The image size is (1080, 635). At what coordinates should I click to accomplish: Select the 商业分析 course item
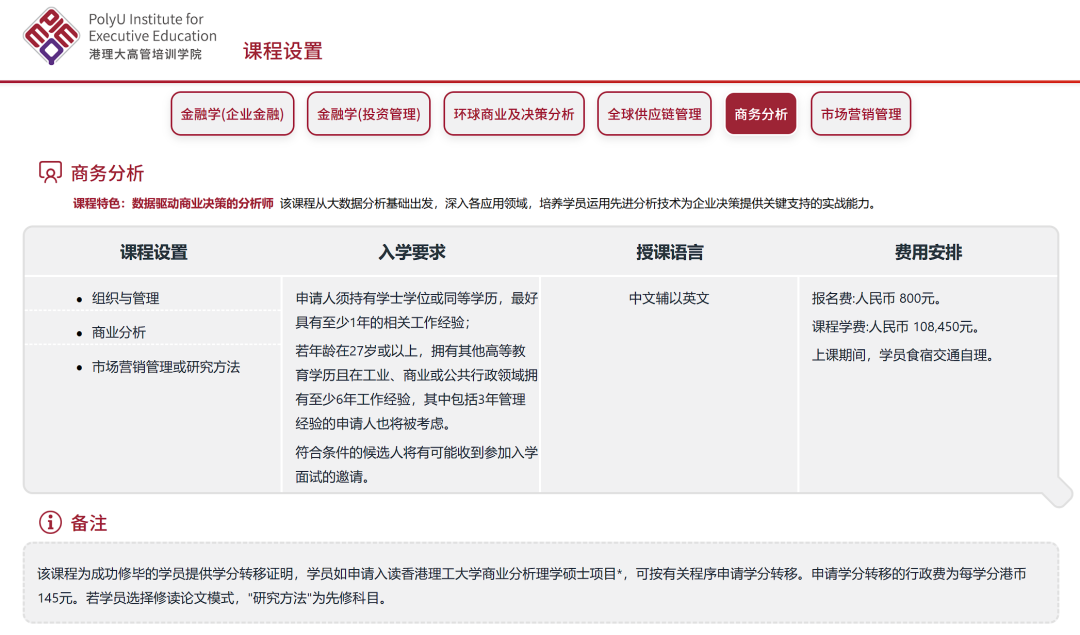[x=118, y=332]
